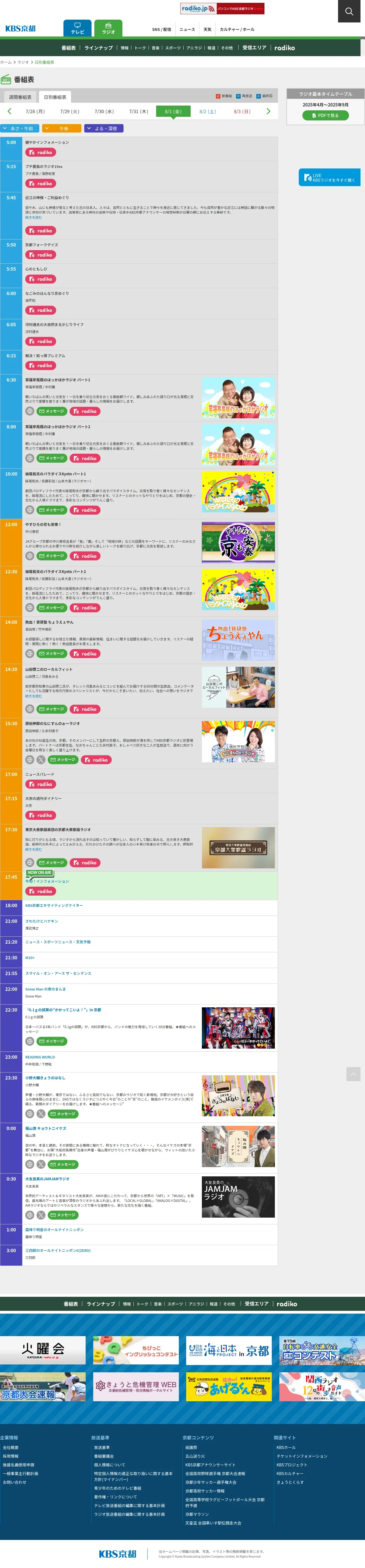Open radiko for 京都フォークデイズ
The width and height of the screenshot is (365, 1568).
tap(40, 255)
